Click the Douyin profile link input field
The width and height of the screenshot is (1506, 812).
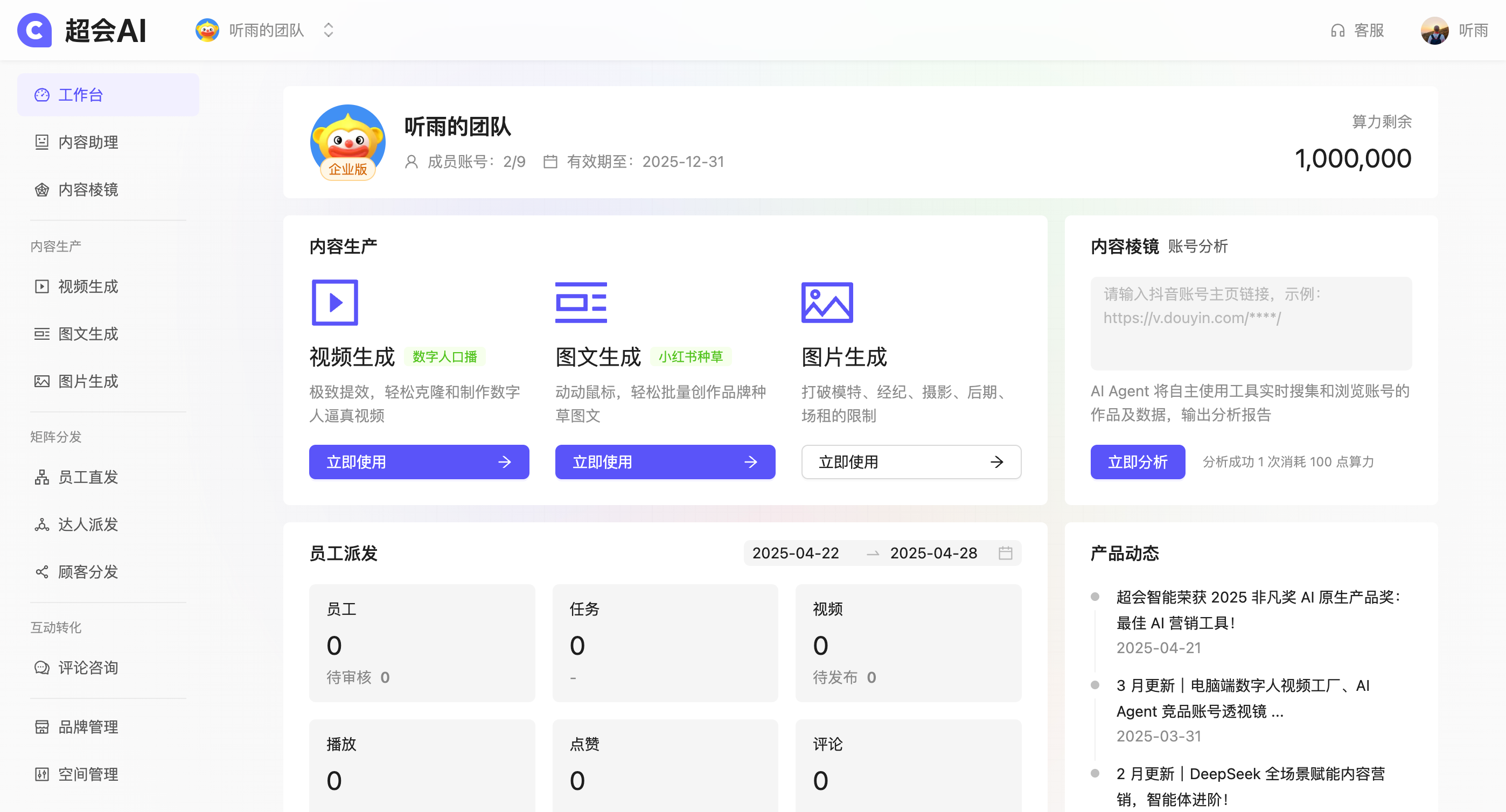[1251, 323]
